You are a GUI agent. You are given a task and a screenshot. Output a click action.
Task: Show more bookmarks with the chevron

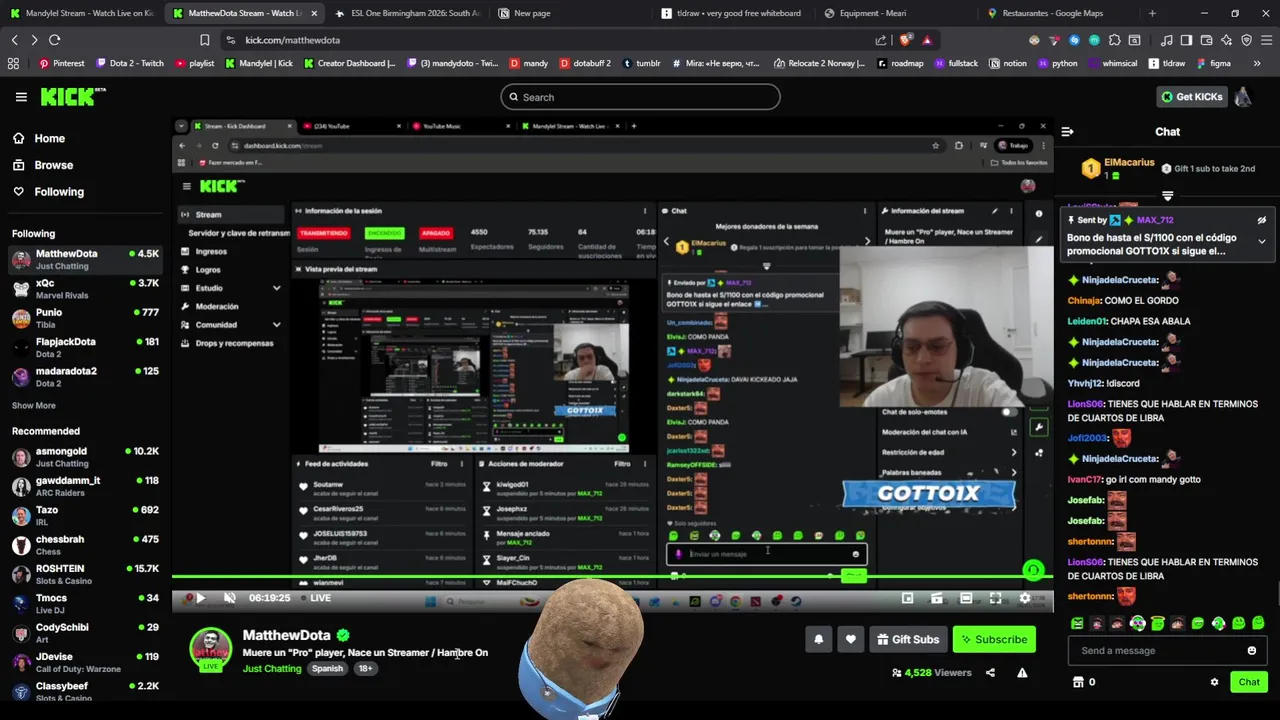pyautogui.click(x=1256, y=63)
